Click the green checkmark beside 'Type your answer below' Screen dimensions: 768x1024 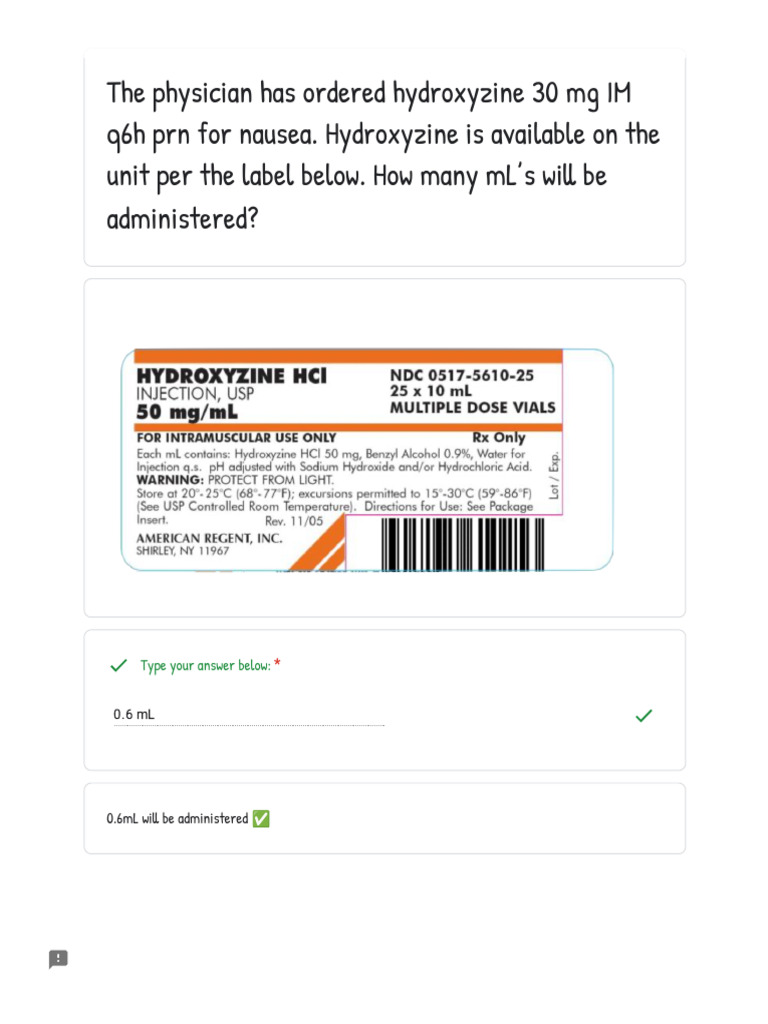click(x=118, y=665)
